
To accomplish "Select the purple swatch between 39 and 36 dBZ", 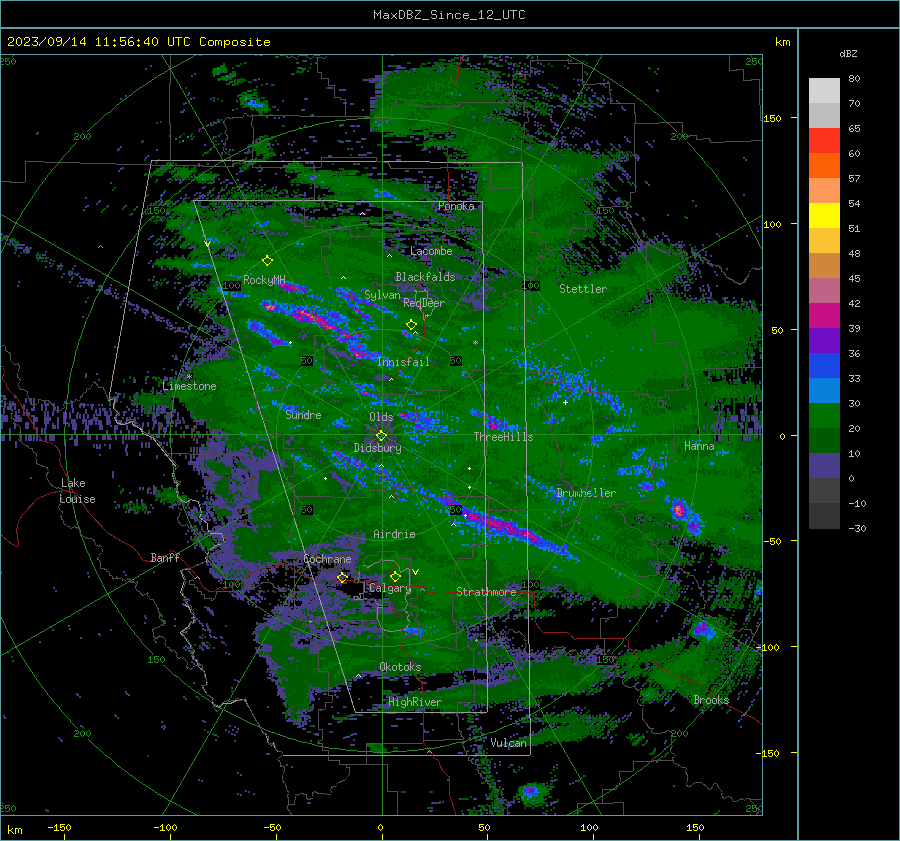I will pyautogui.click(x=824, y=341).
